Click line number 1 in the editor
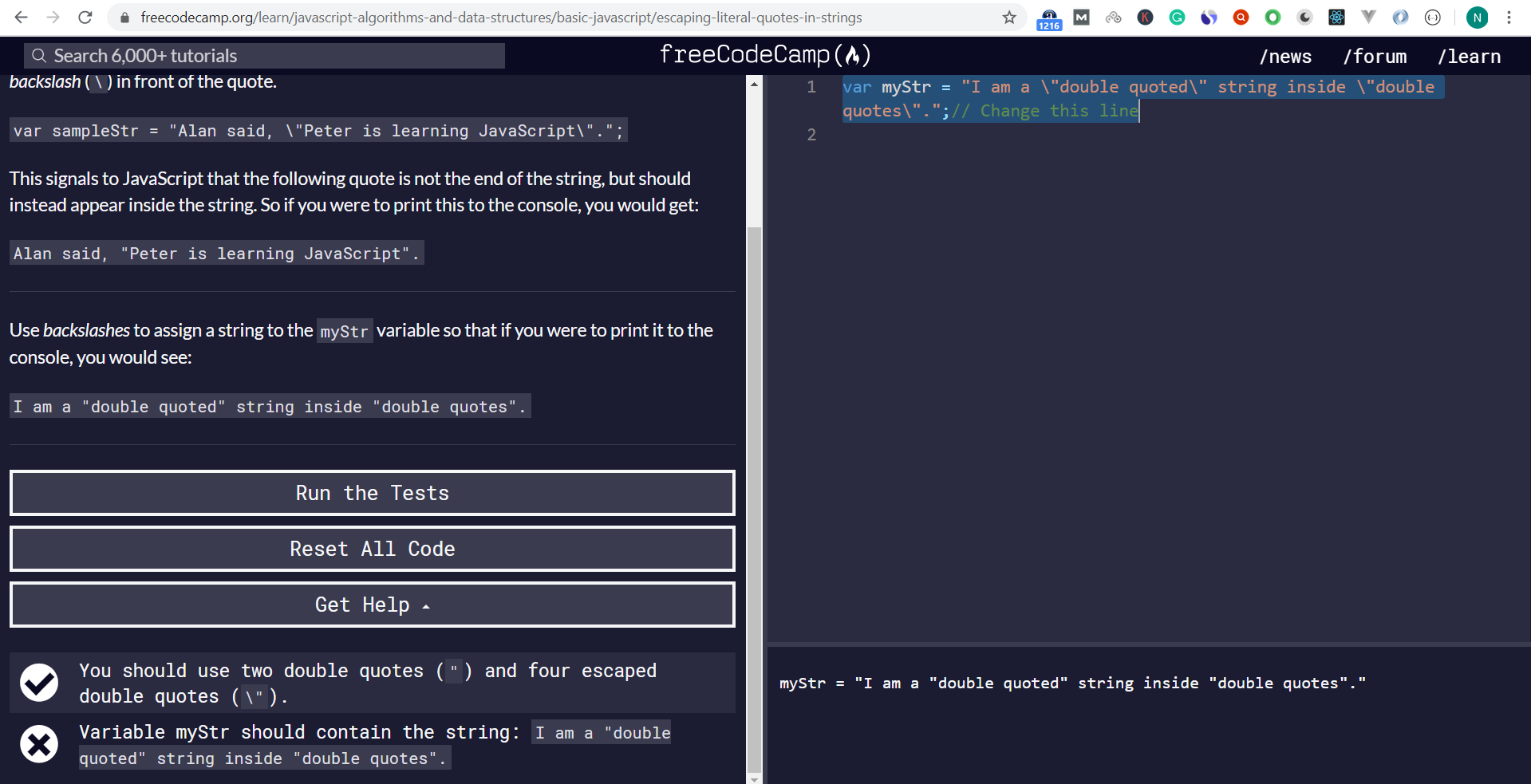This screenshot has width=1531, height=784. click(x=811, y=87)
